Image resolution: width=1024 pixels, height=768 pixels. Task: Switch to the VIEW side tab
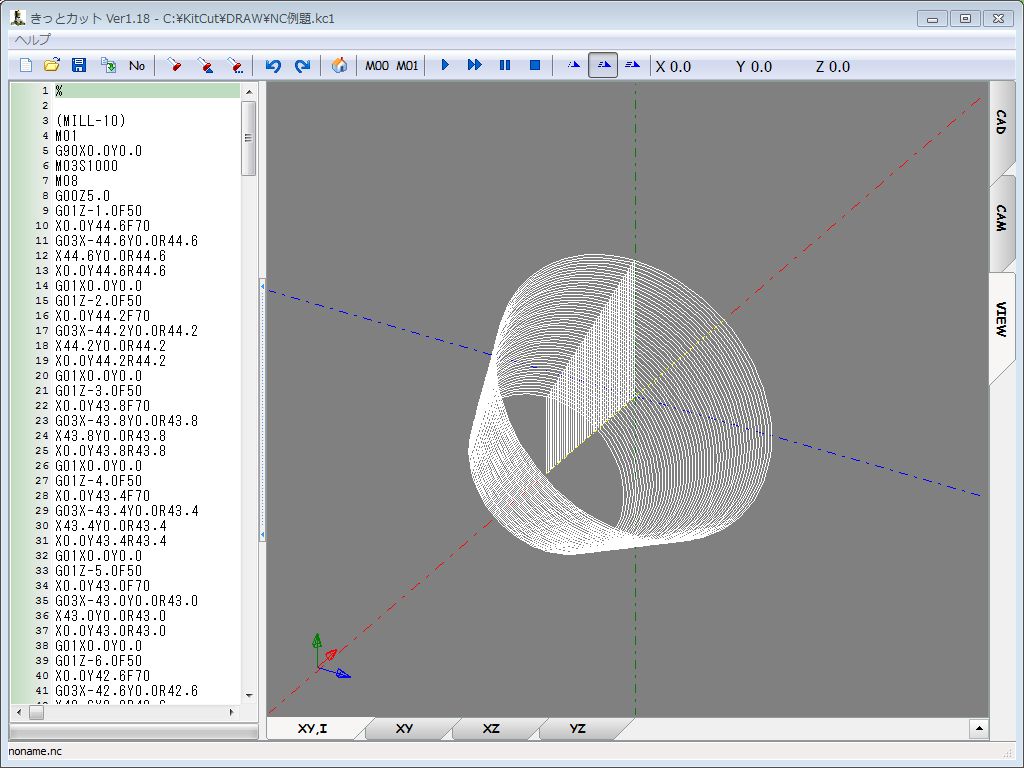click(1001, 319)
